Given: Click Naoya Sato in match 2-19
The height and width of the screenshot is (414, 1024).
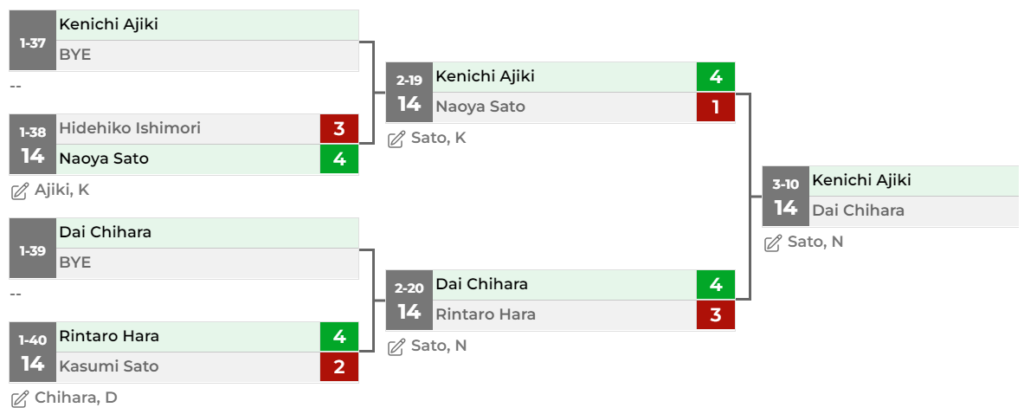Looking at the screenshot, I should 480,107.
